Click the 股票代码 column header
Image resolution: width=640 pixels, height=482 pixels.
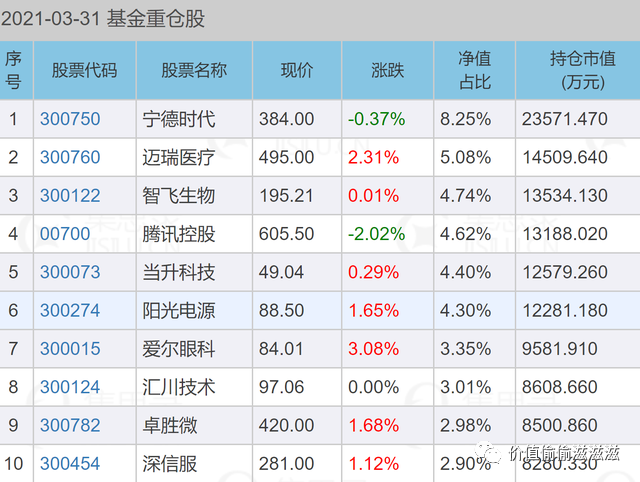click(84, 70)
